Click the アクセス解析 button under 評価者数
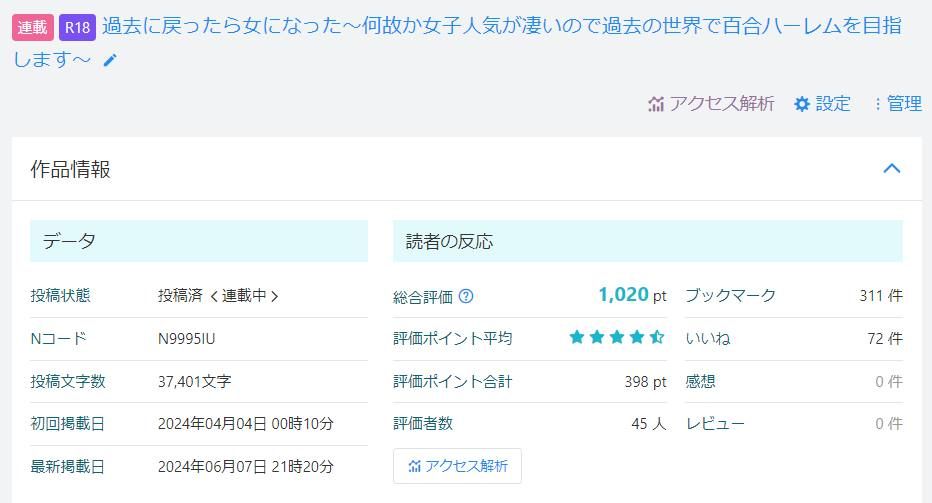The image size is (932, 503). [457, 466]
